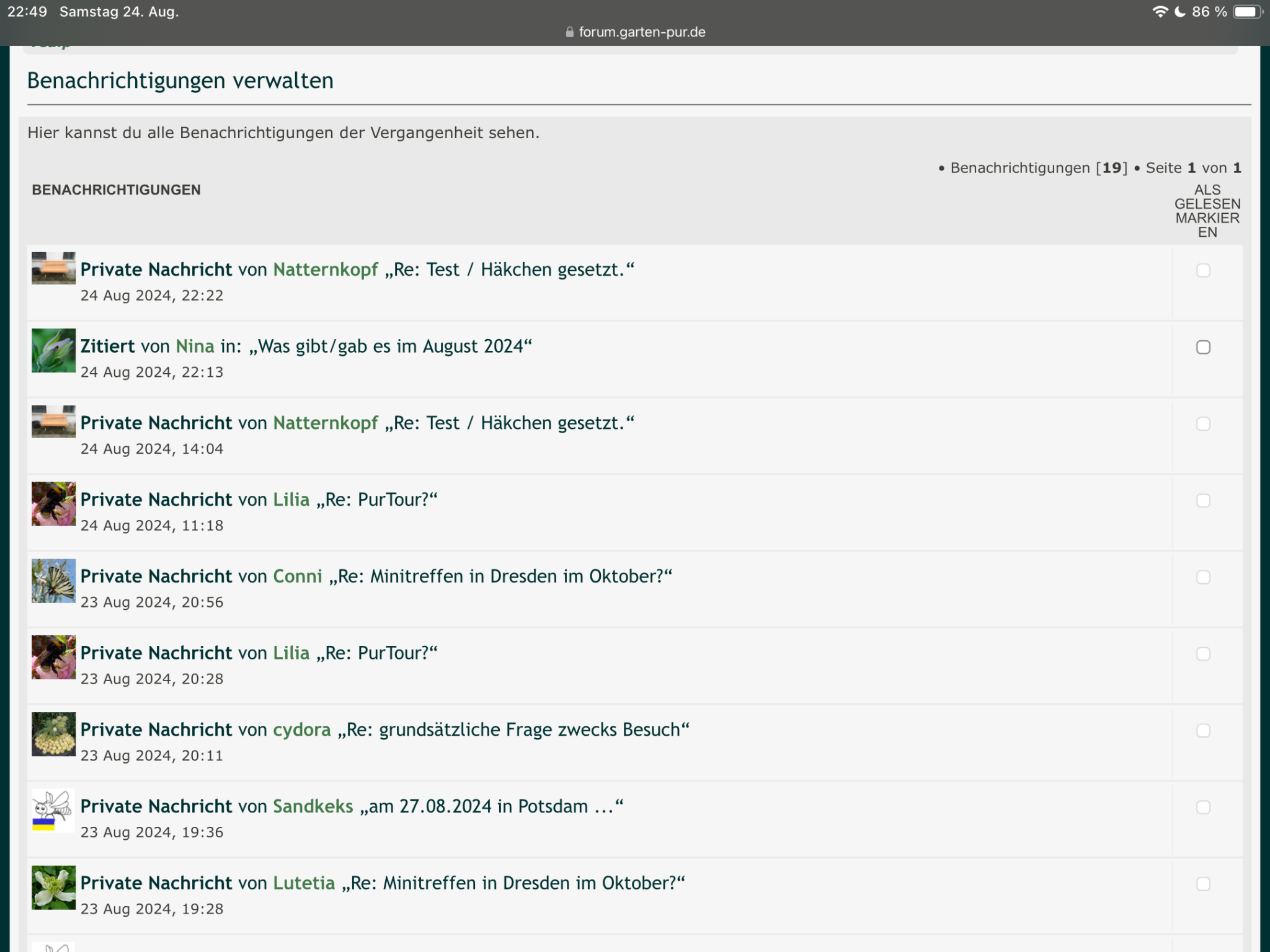Open Sandkeks' "am 27.08.2024 in Potsdam" message

491,806
